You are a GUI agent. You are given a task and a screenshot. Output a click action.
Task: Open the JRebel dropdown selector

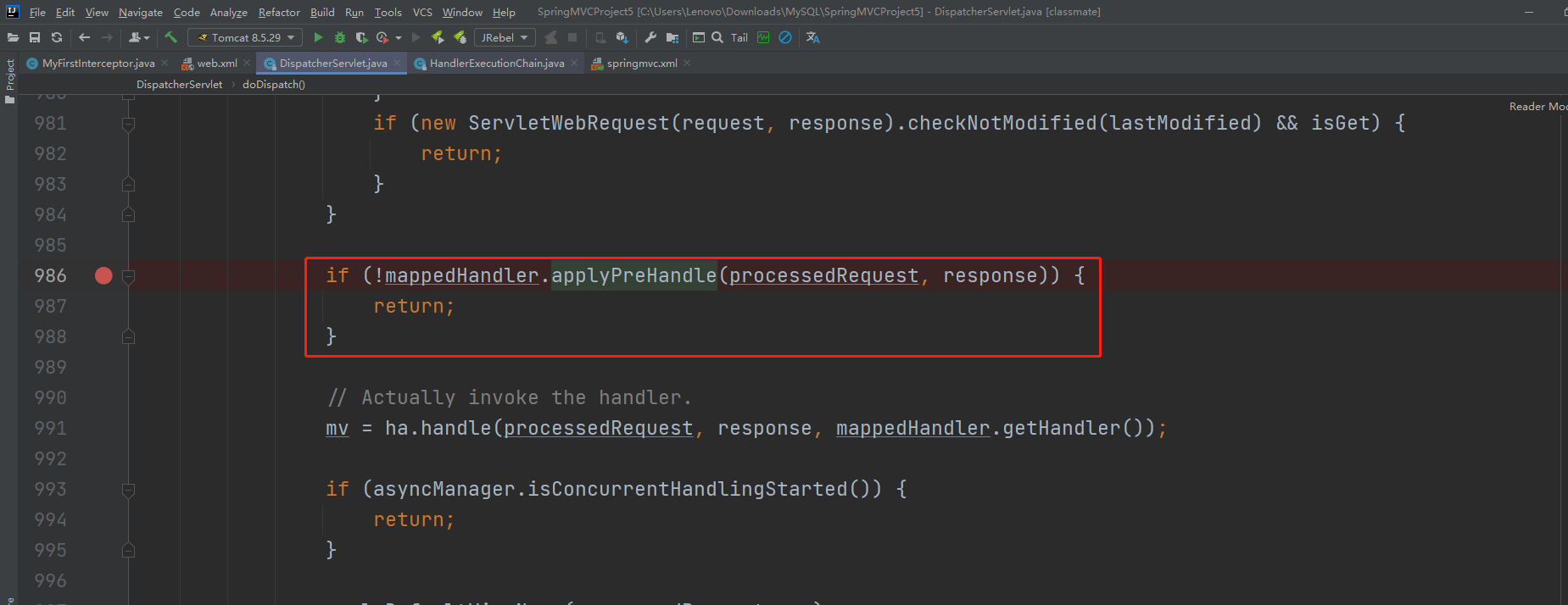(504, 37)
